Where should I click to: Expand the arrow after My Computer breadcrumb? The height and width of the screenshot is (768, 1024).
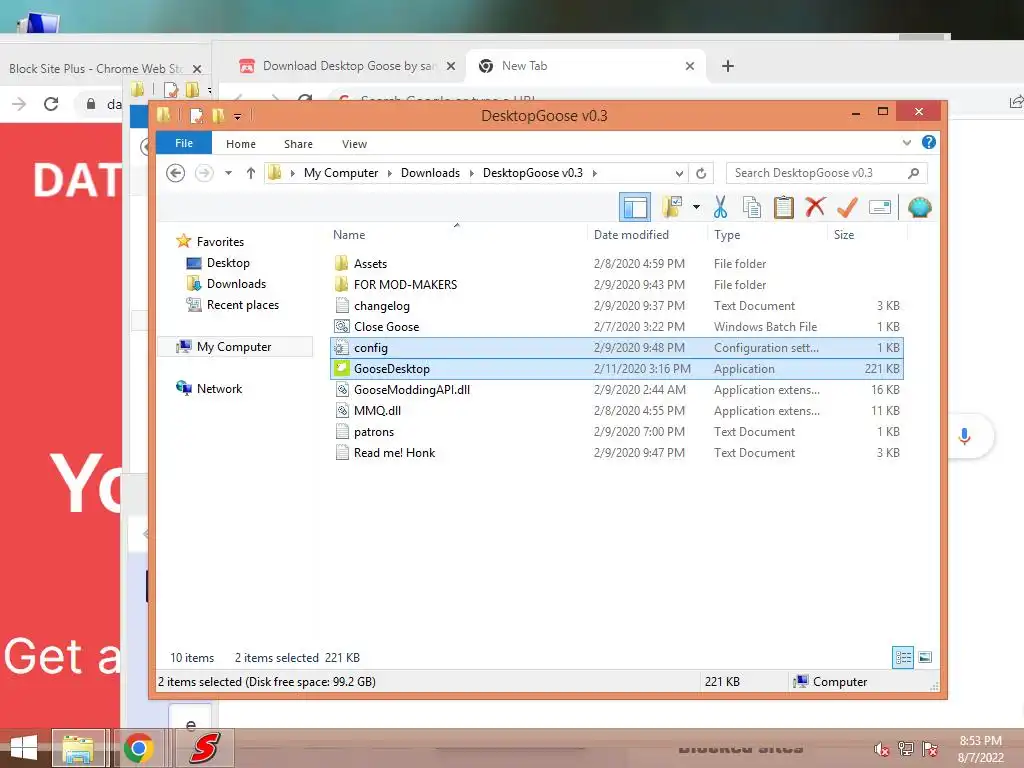tap(390, 173)
